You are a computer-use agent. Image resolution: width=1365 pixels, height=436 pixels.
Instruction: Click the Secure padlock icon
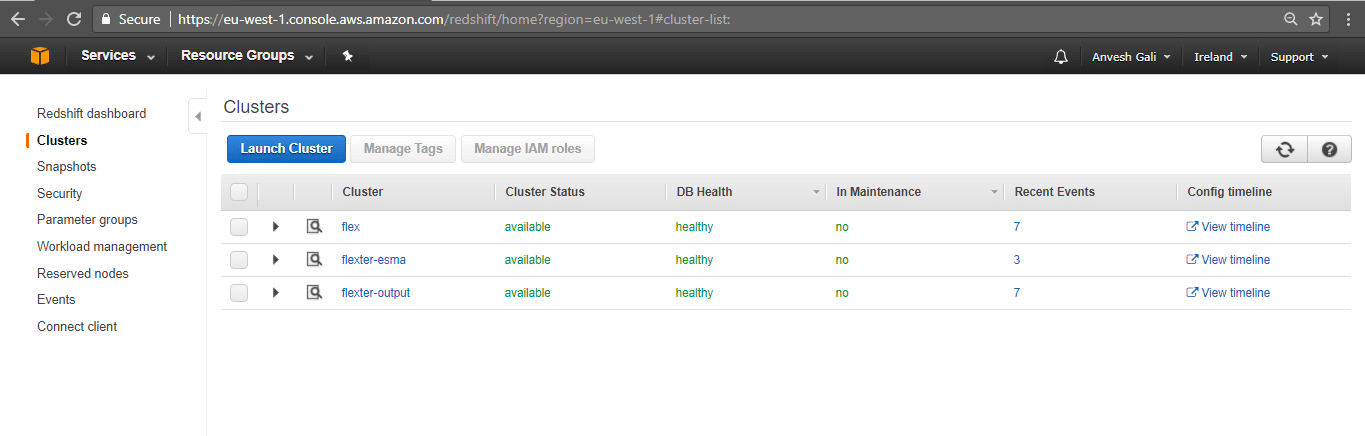(x=106, y=19)
